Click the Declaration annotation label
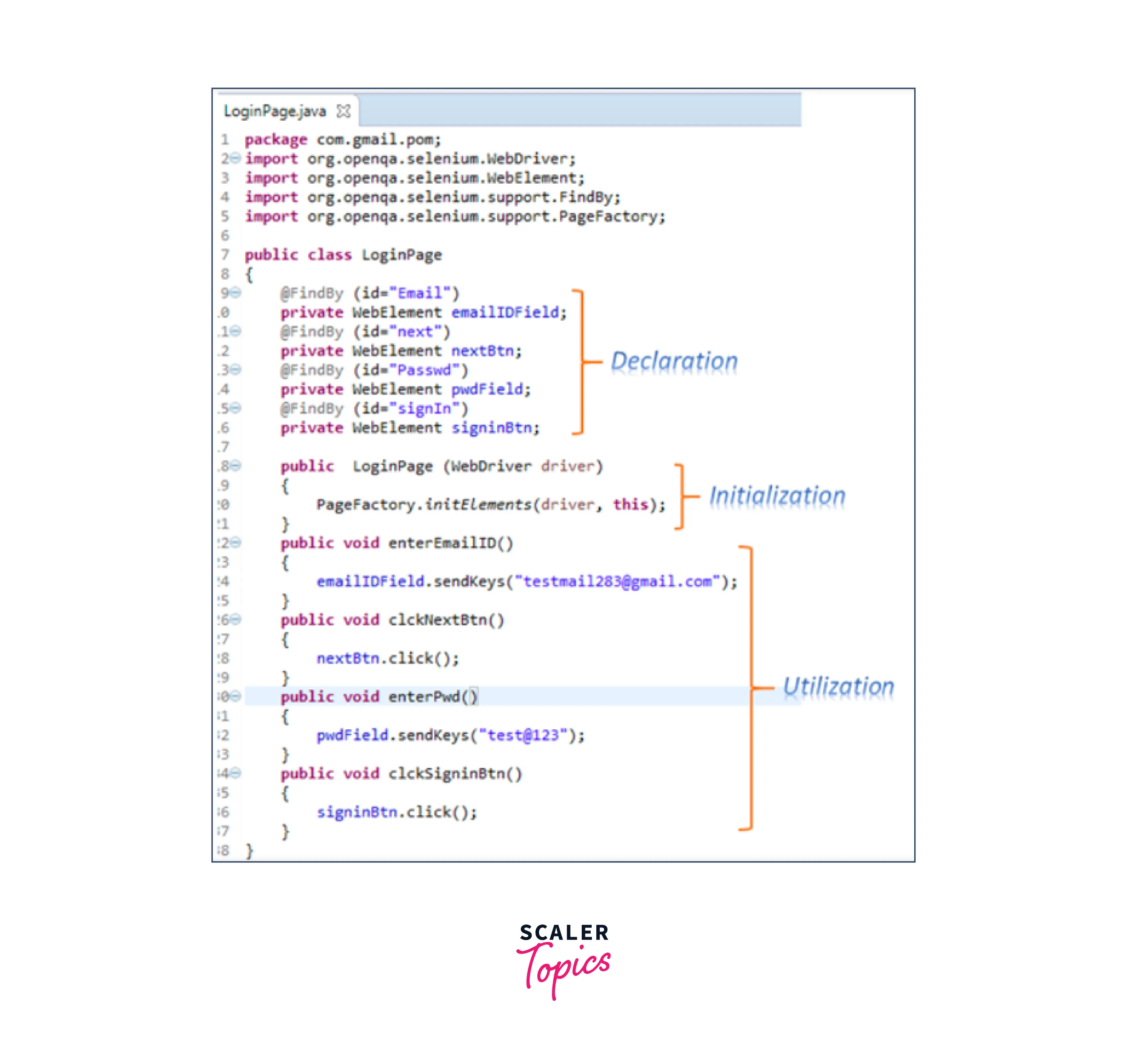 (674, 361)
